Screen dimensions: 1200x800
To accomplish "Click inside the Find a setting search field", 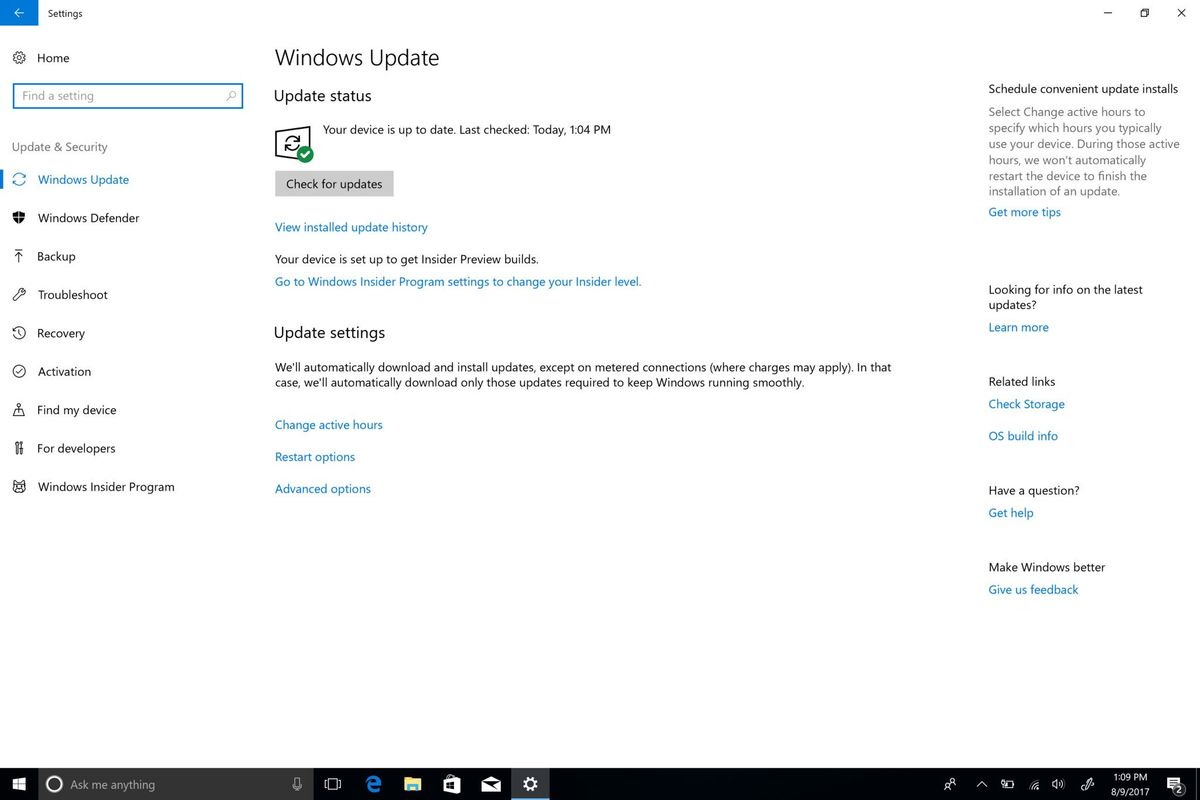I will pos(120,95).
